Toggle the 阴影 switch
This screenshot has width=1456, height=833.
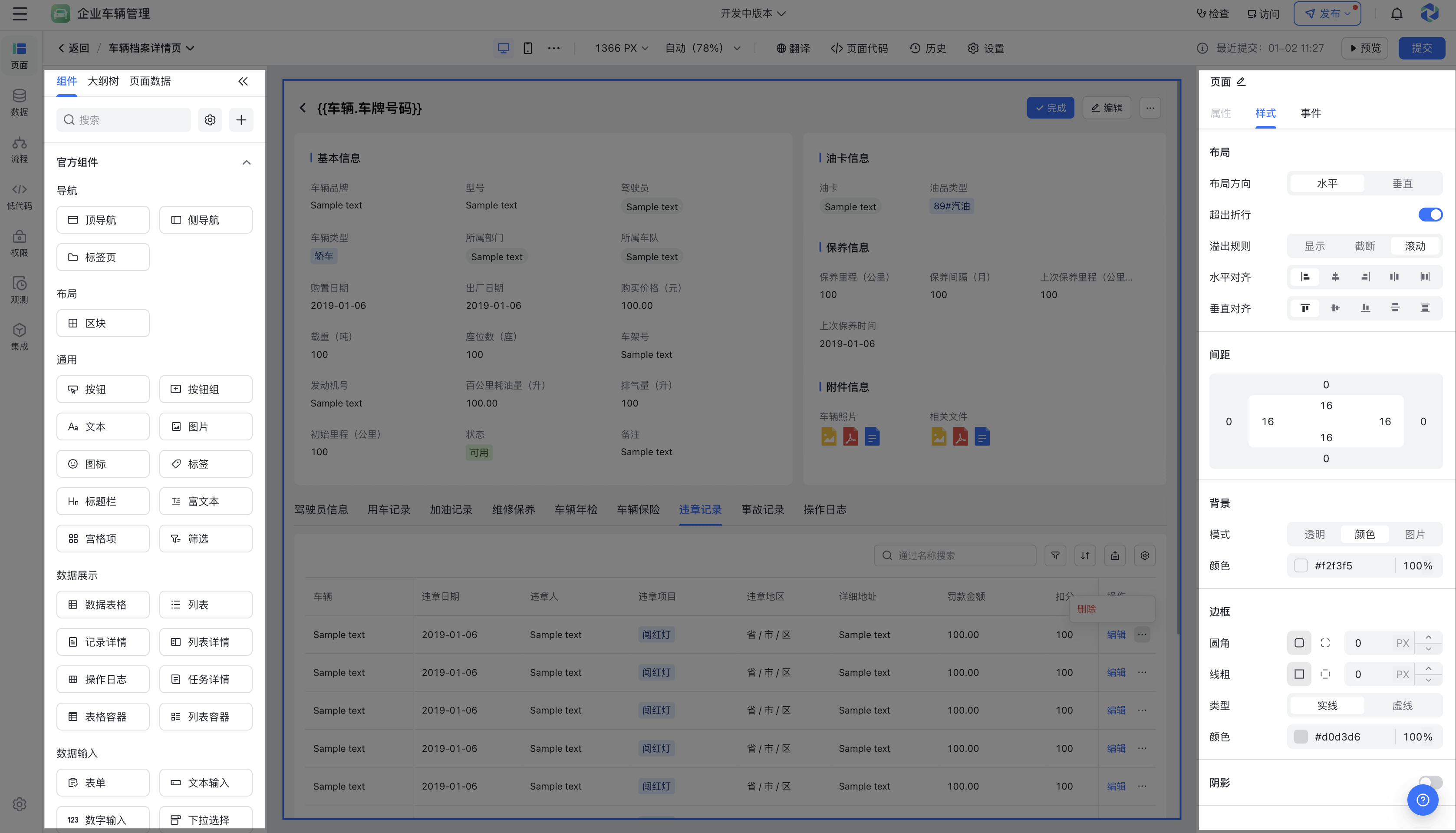coord(1430,783)
